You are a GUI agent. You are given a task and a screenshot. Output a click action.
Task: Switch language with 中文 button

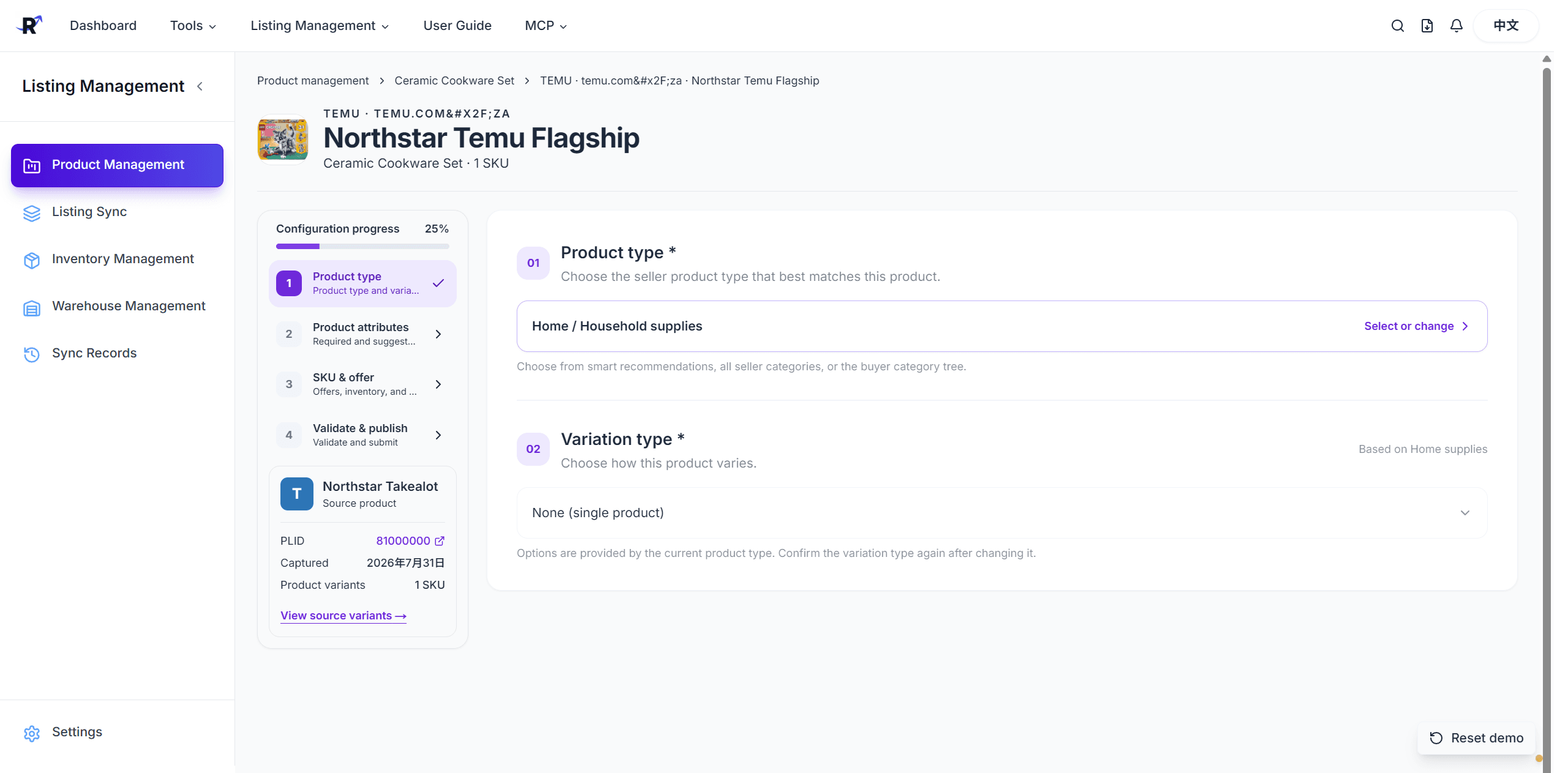point(1506,26)
